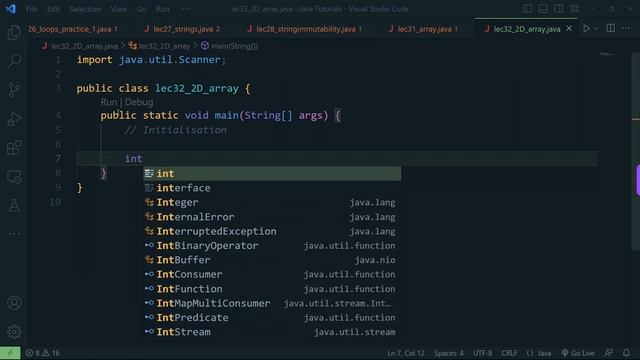
Task: Select 'IntBuffer' java.nio suggestion
Action: click(272, 260)
